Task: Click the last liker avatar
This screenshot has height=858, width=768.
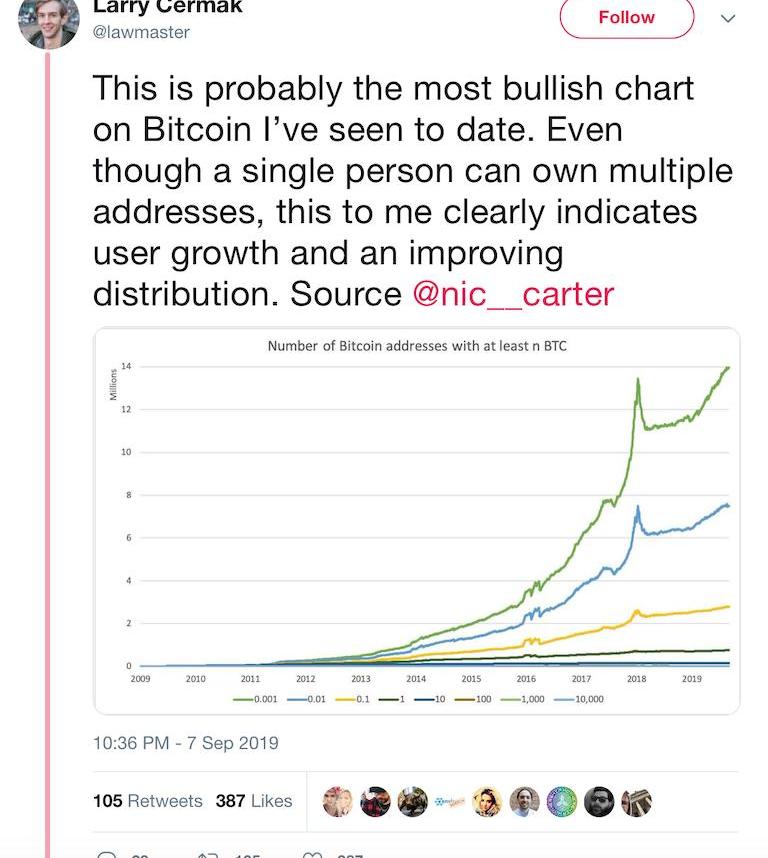Action: (x=636, y=802)
